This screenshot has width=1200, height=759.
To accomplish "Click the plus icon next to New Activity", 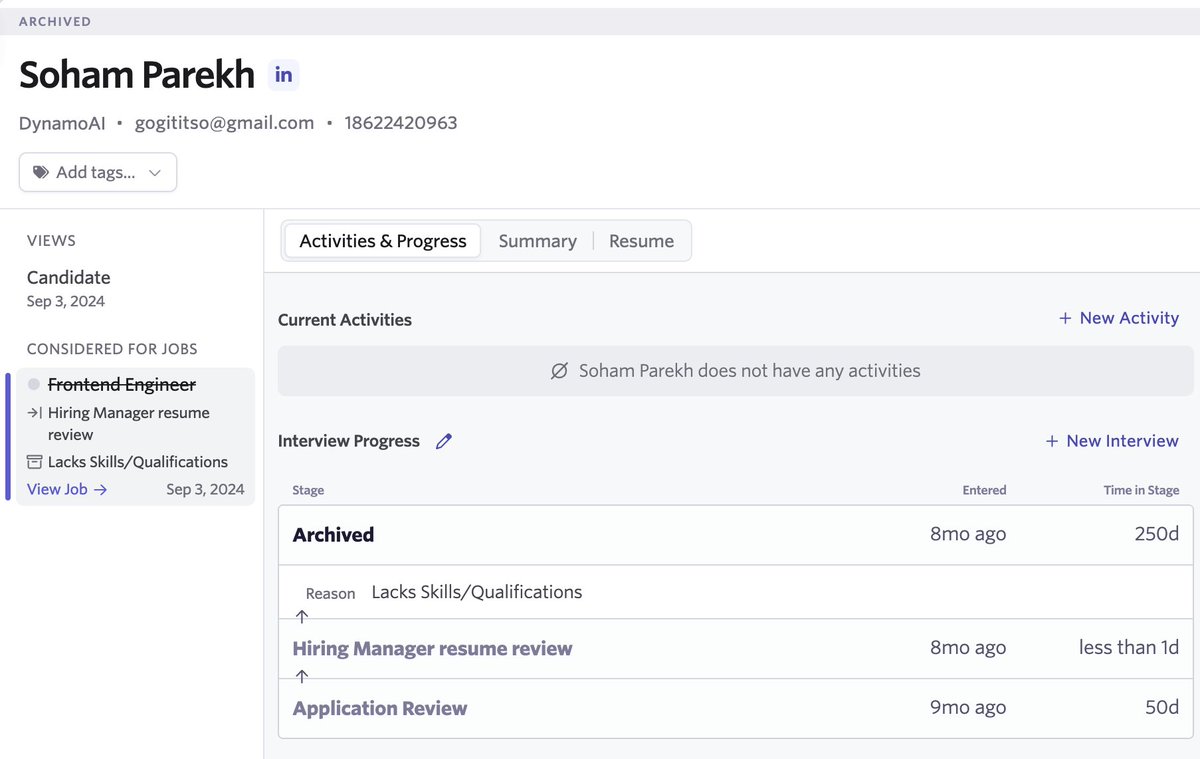I will tap(1065, 318).
